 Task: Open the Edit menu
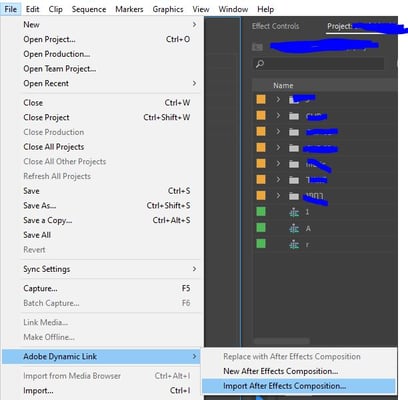point(32,9)
